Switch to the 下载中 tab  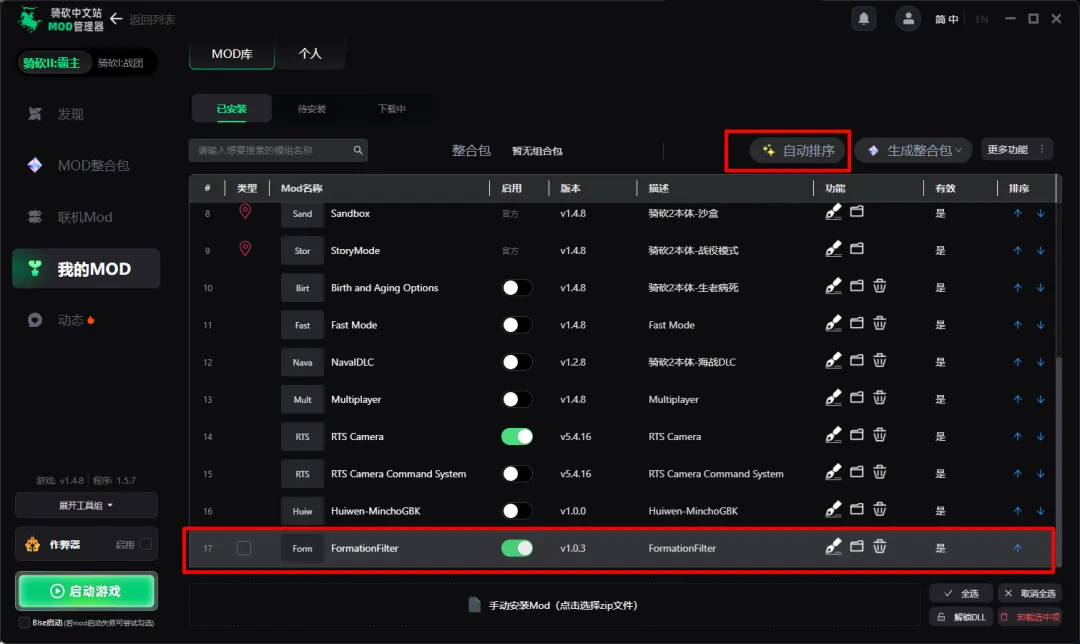click(x=392, y=109)
